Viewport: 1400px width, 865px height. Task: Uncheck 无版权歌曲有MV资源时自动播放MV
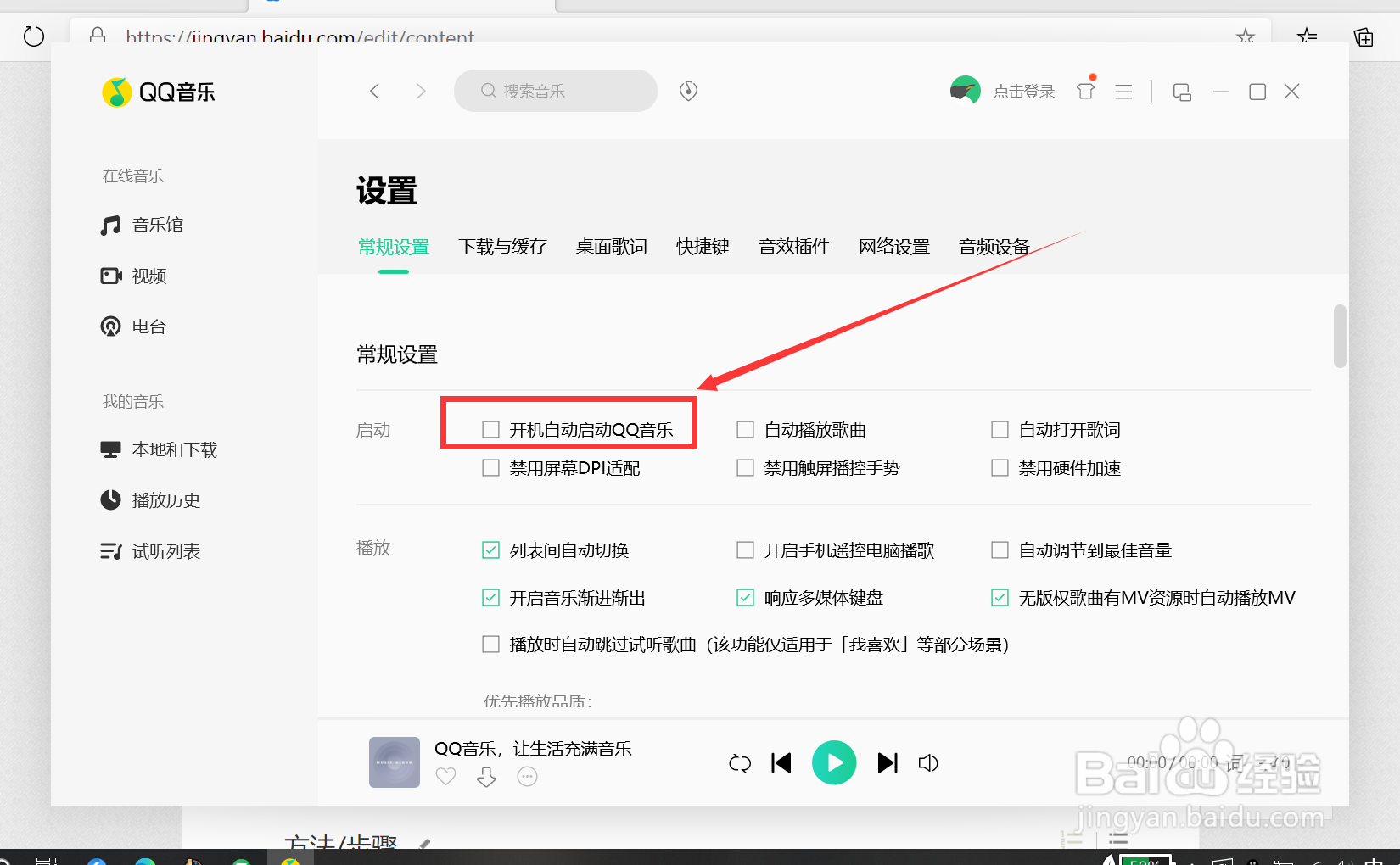point(1000,598)
